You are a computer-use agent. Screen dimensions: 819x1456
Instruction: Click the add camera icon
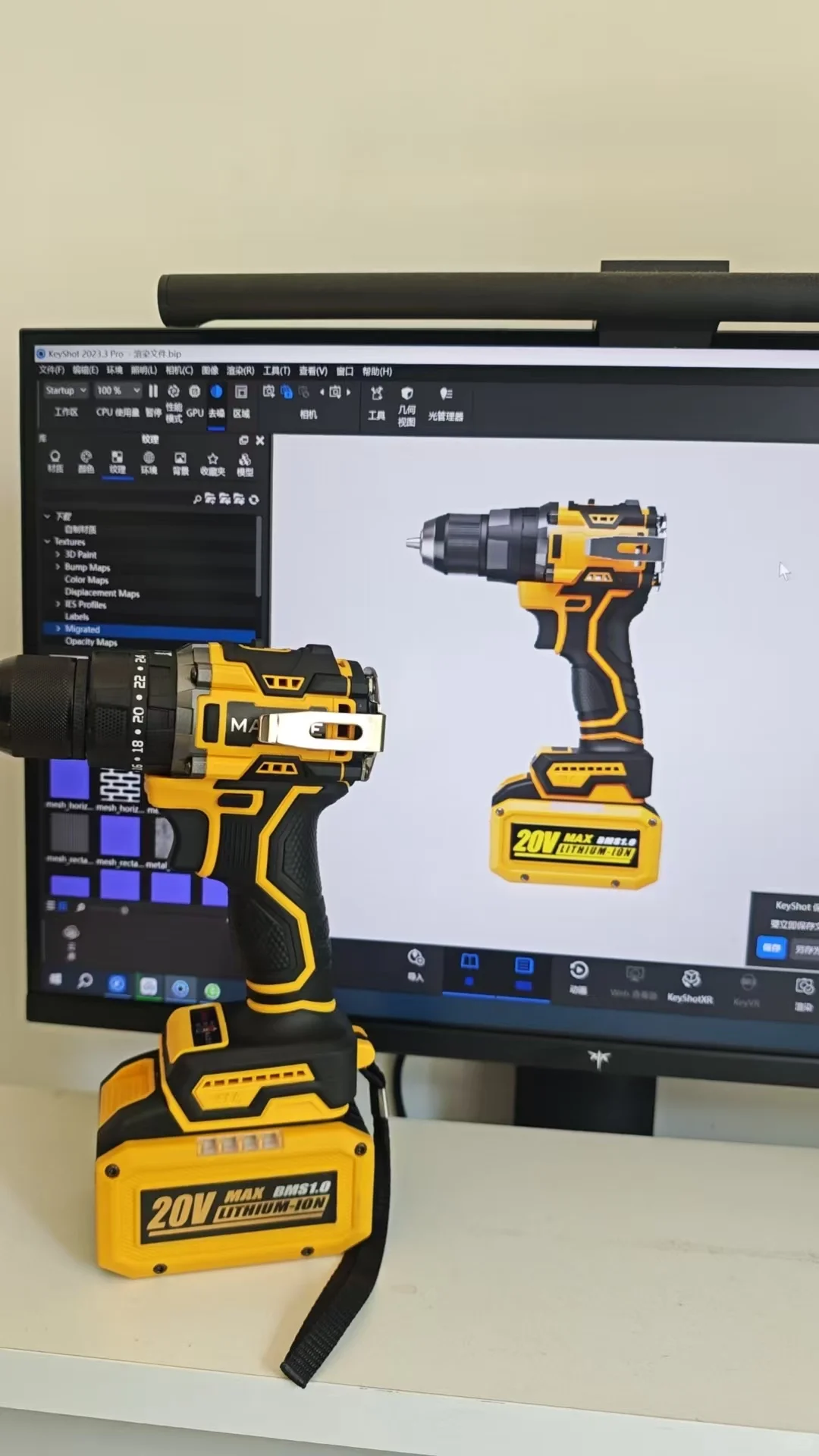click(268, 391)
